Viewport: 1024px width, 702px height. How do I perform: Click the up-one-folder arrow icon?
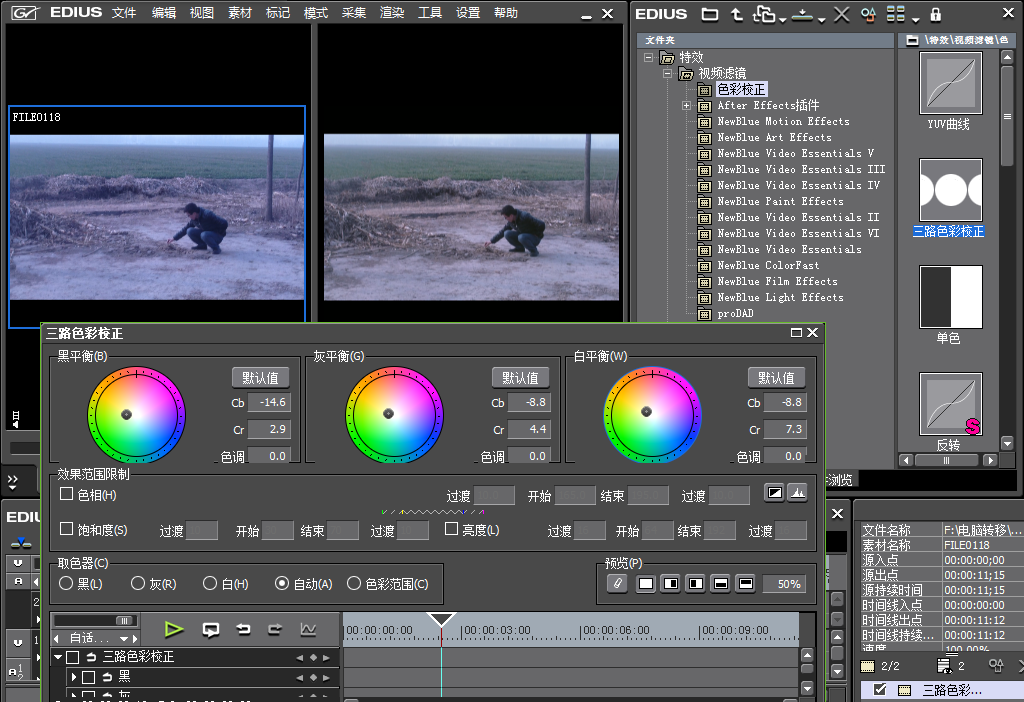pos(737,15)
